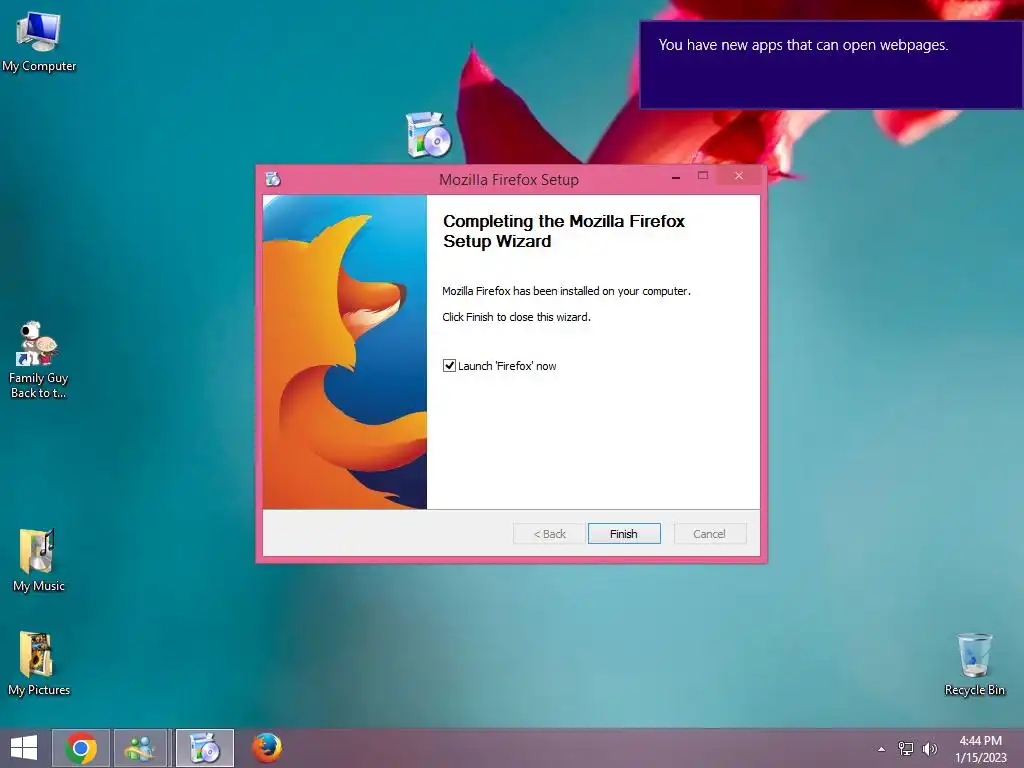Screen dimensions: 1024x768
Task: Open Google Chrome from the taskbar
Action: [81, 748]
